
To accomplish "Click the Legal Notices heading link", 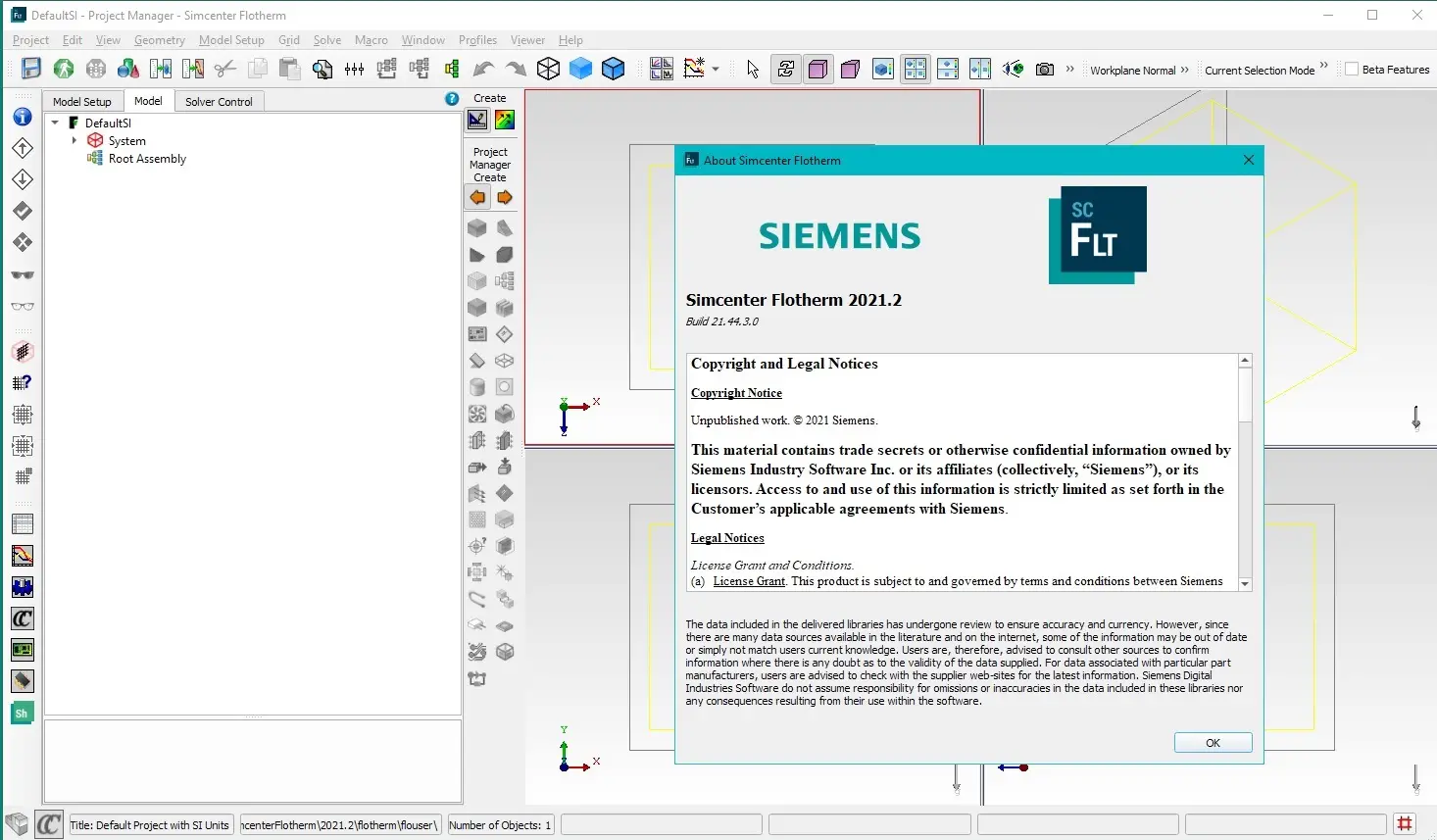I will point(727,538).
